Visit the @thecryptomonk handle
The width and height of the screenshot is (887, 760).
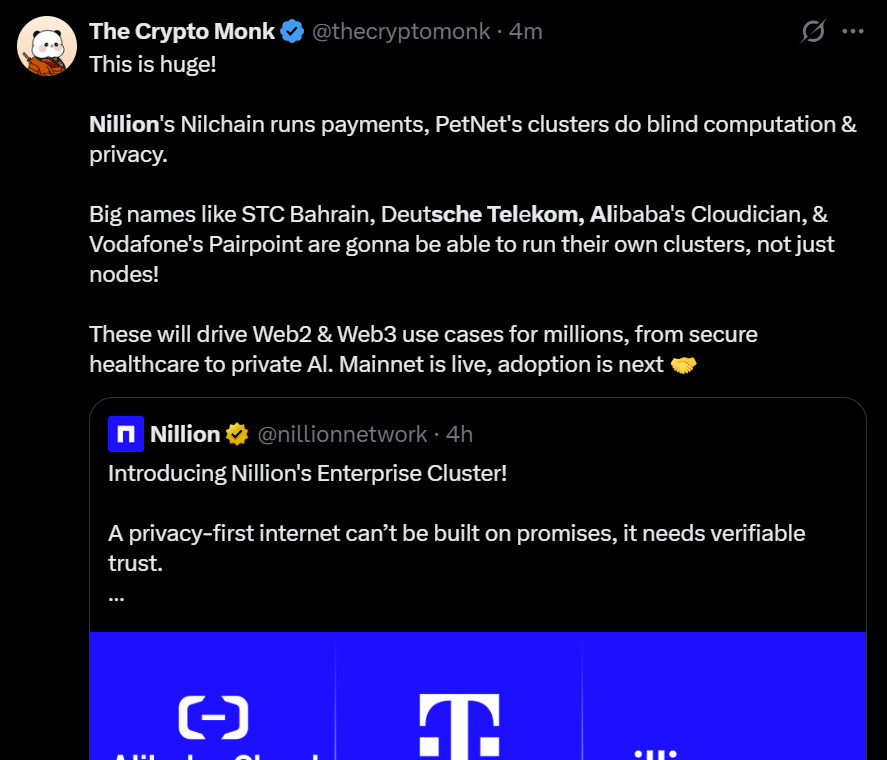pyautogui.click(x=401, y=32)
